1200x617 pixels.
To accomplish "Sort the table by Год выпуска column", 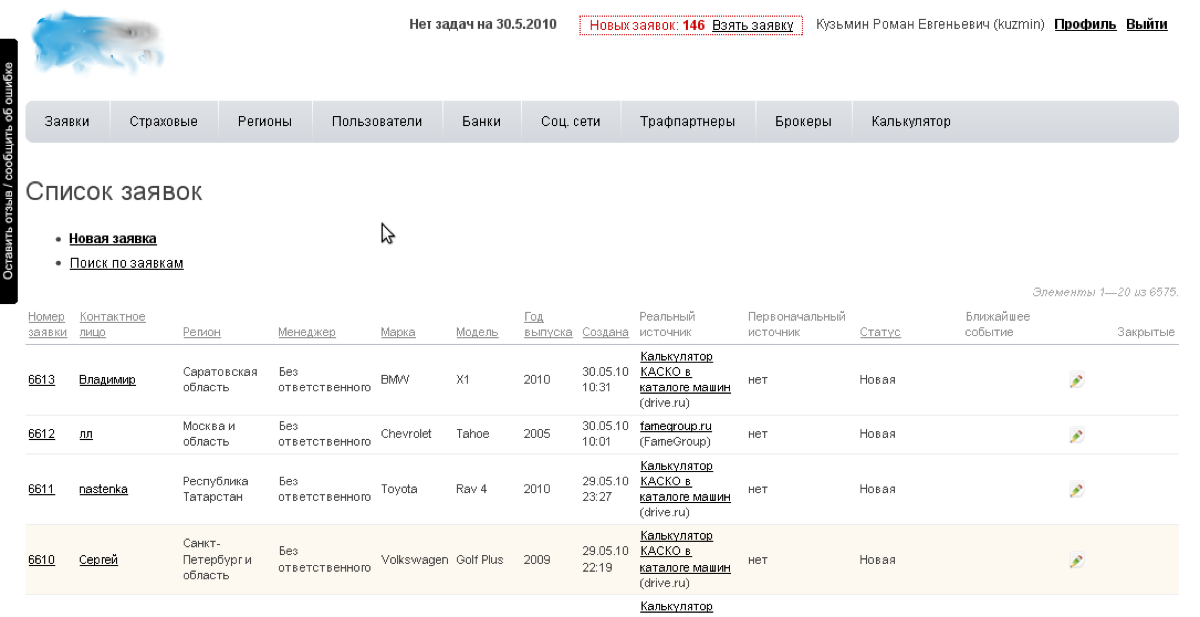I will point(547,324).
